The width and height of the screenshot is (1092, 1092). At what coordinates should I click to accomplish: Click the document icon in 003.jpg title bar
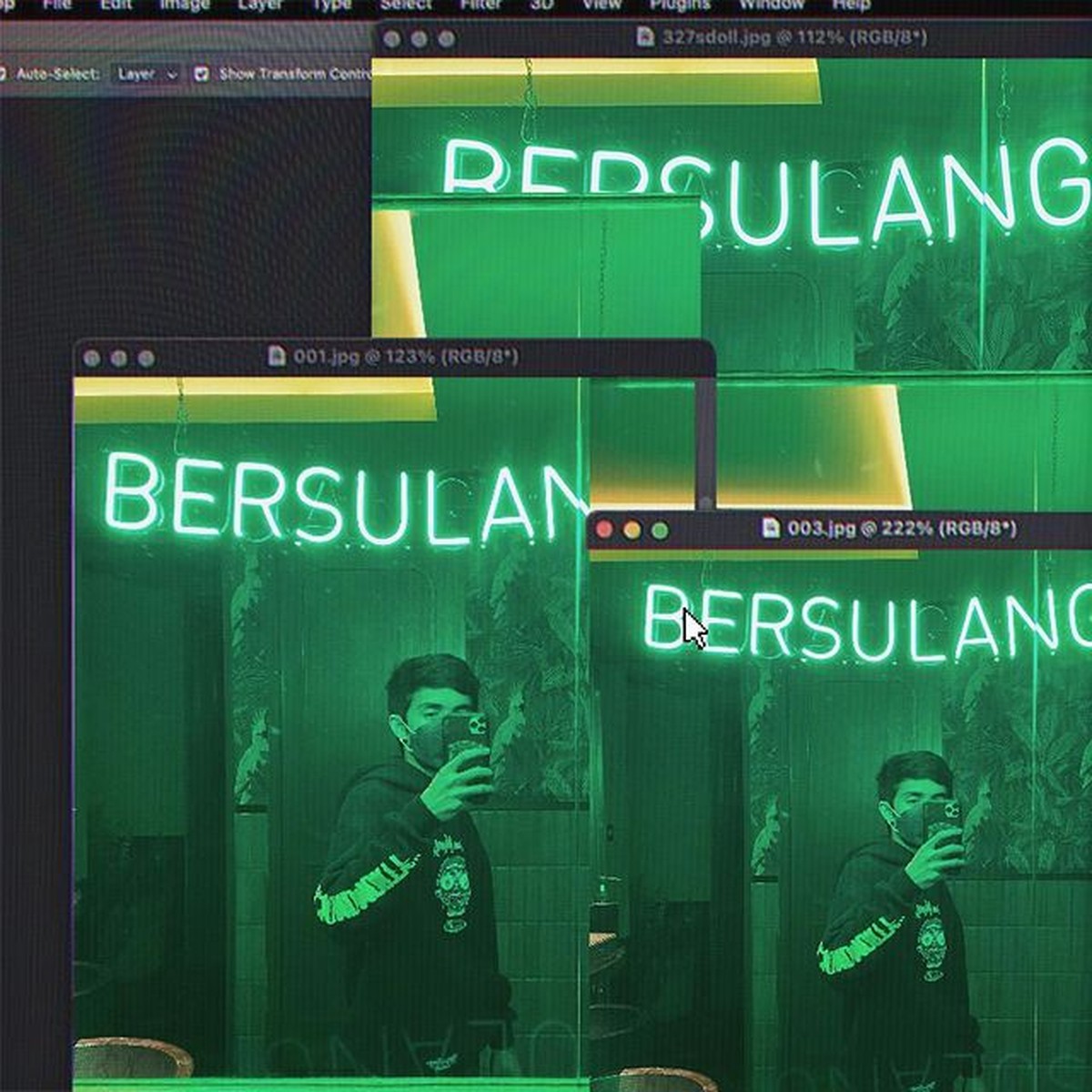click(x=771, y=528)
